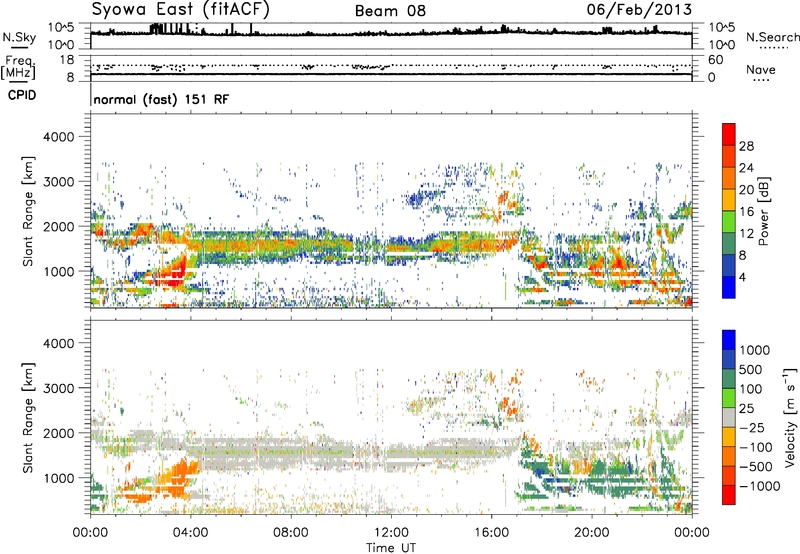Click the '4' power colorbar tick
The image size is (800, 554).
point(743,277)
